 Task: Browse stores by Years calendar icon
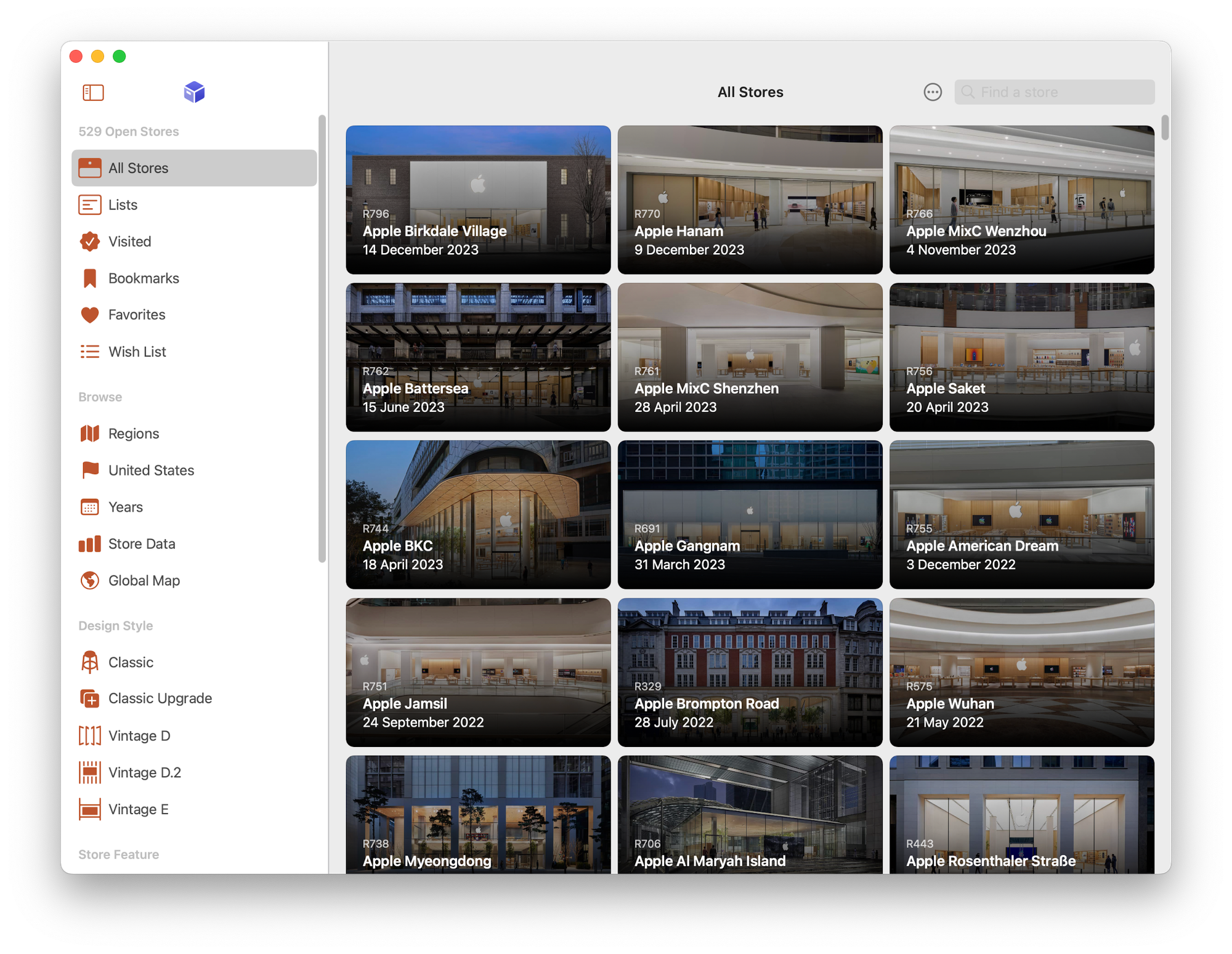[90, 507]
